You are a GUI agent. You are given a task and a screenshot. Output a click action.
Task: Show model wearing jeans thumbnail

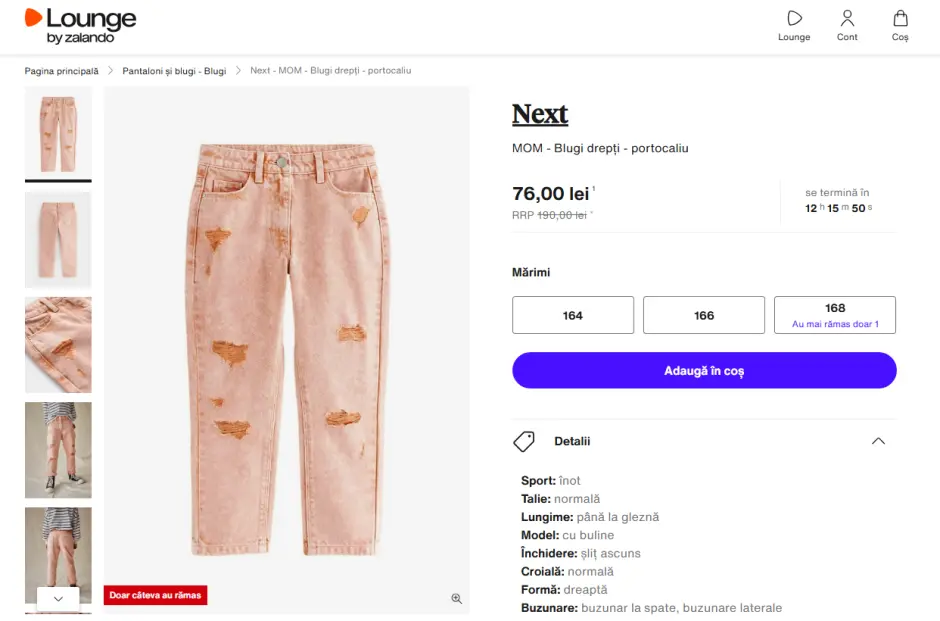tap(58, 450)
